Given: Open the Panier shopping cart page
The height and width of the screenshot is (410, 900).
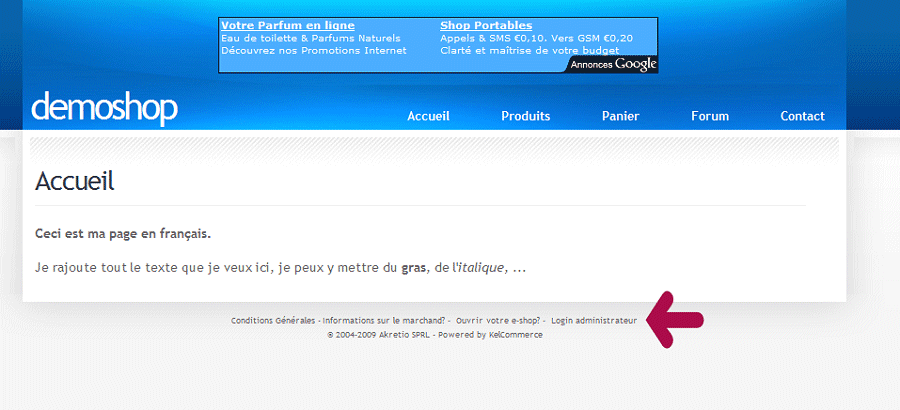Looking at the screenshot, I should 620,116.
